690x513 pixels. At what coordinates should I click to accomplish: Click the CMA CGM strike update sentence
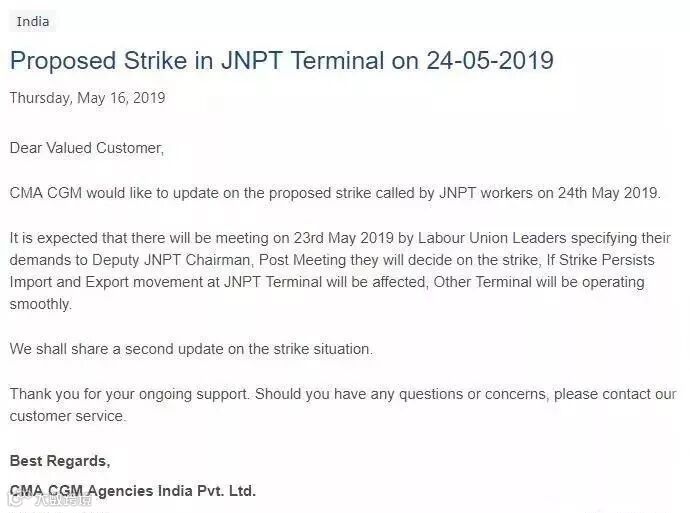[x=335, y=193]
